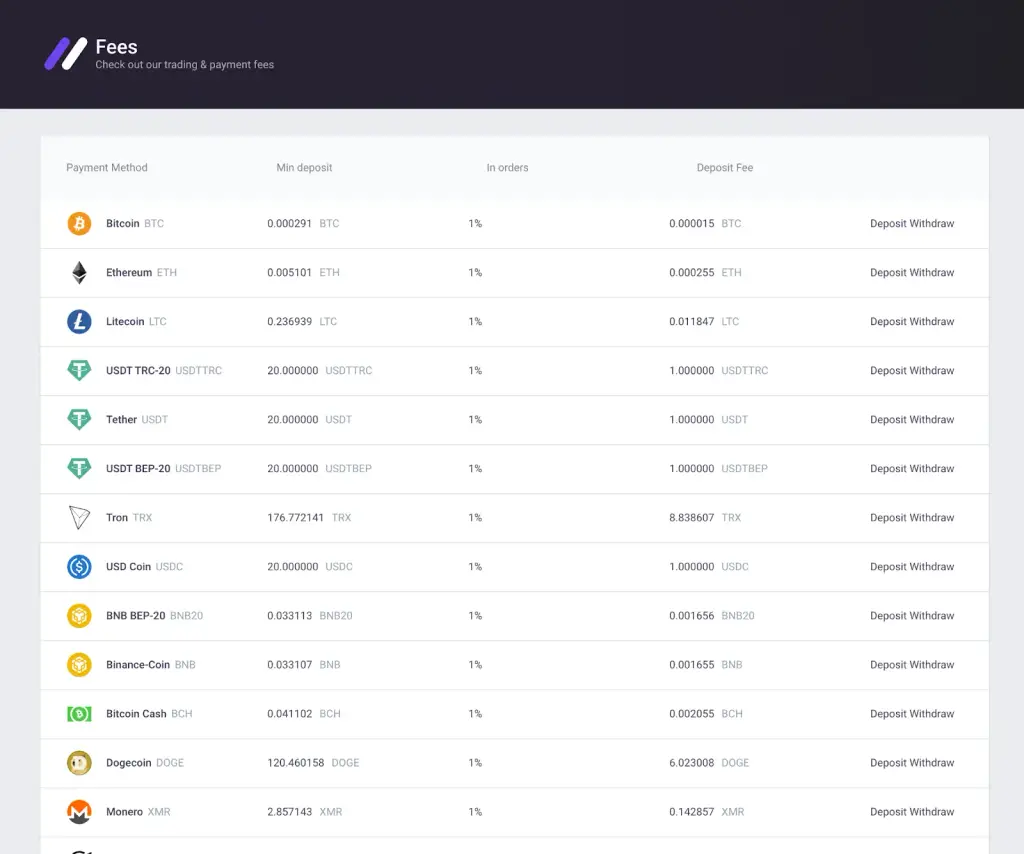Click the Fees page title
Image resolution: width=1024 pixels, height=854 pixels.
(x=116, y=47)
